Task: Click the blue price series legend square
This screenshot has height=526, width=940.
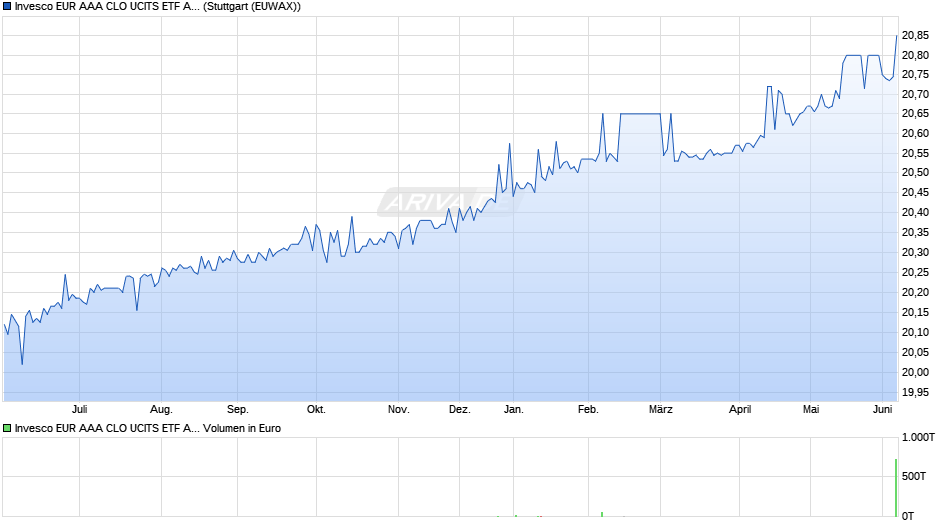Action: point(7,7)
